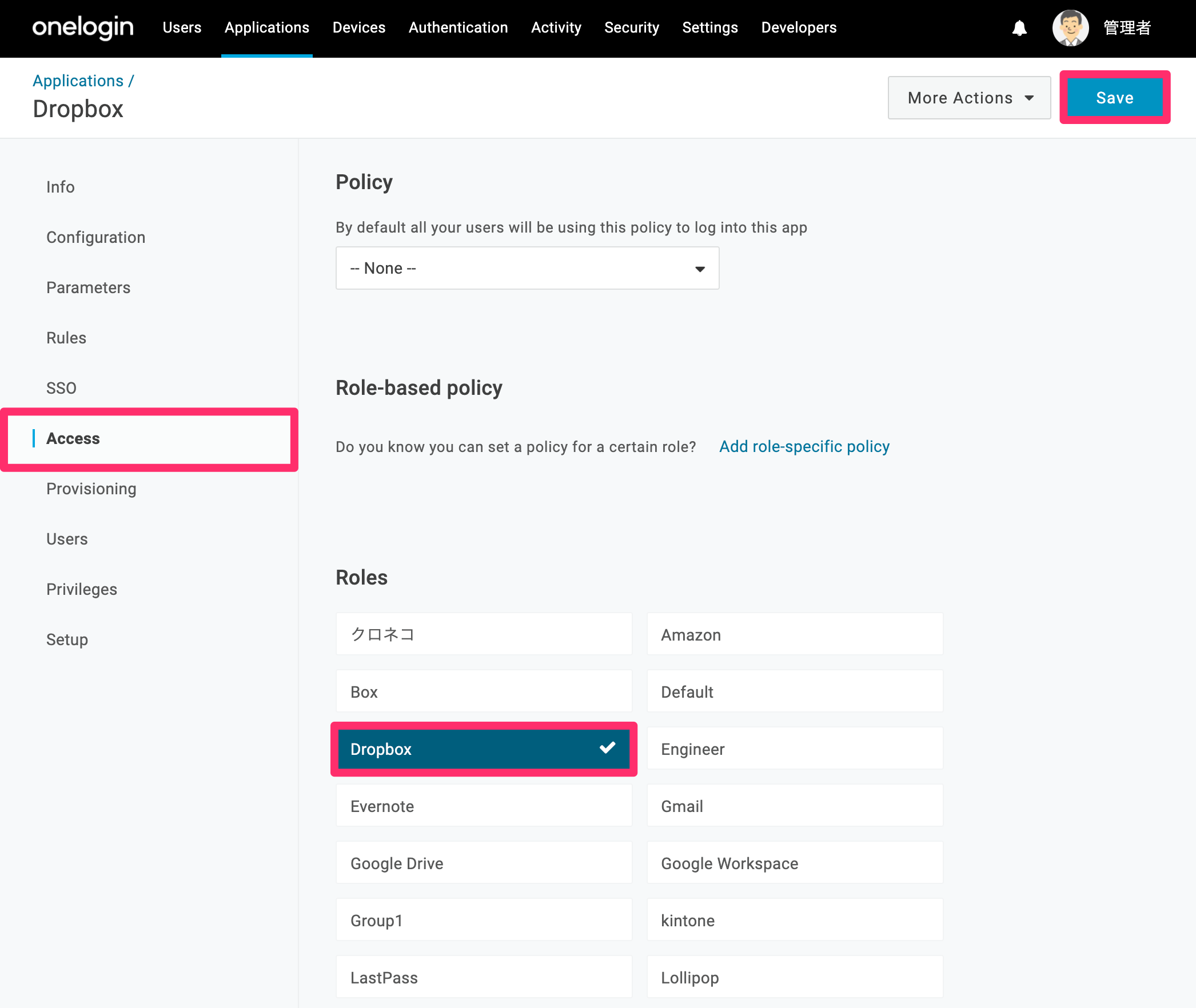Screen dimensions: 1196x1008
Task: Toggle the Lollipop role
Action: click(x=795, y=977)
